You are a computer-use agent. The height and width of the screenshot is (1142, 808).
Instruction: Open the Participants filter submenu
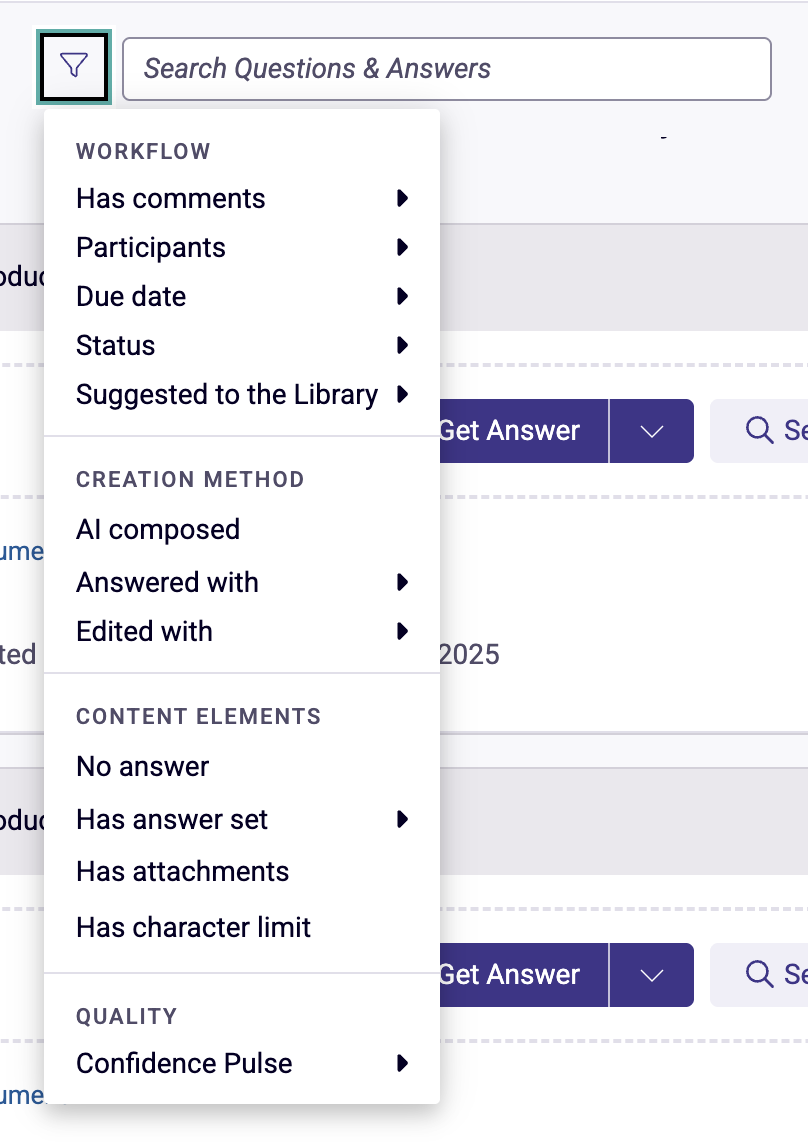tap(242, 247)
